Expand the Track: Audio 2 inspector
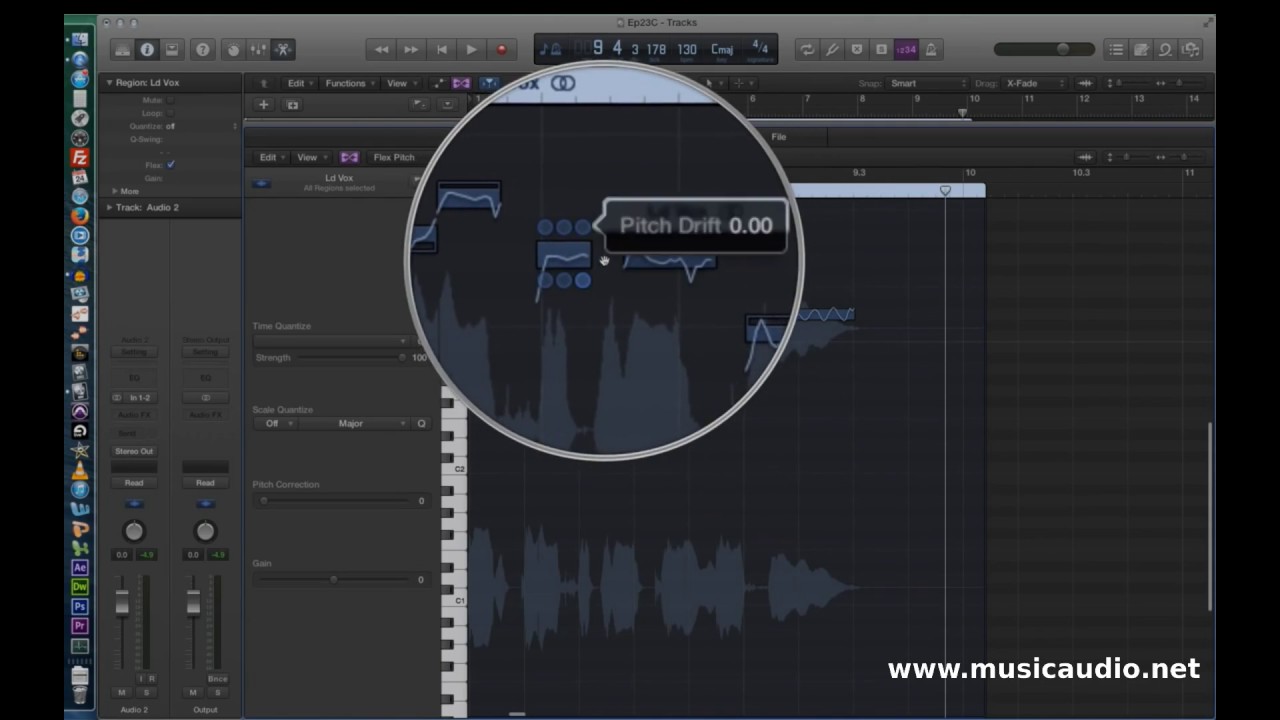The height and width of the screenshot is (720, 1280). 109,207
